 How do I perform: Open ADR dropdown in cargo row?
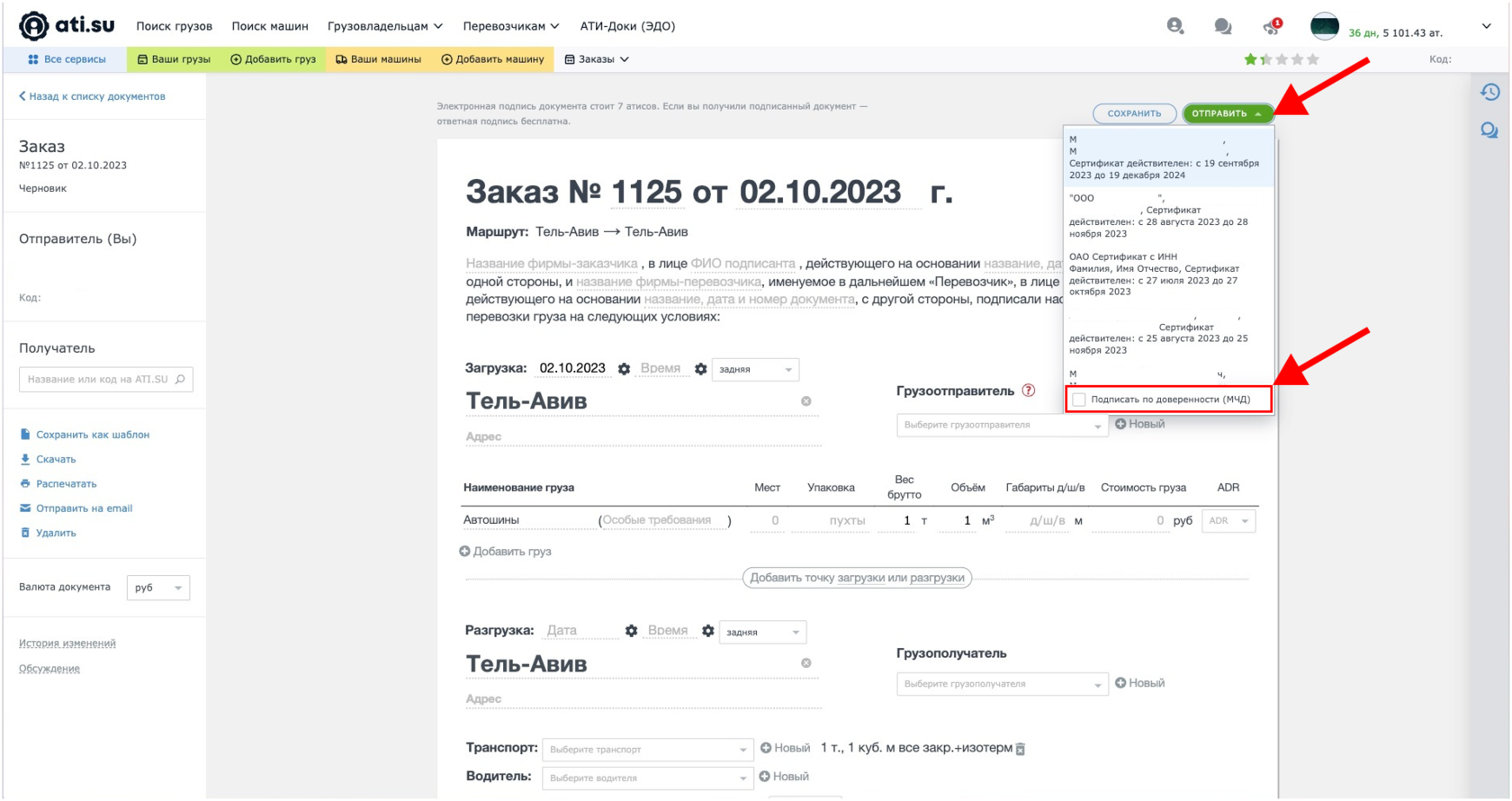pos(1228,520)
